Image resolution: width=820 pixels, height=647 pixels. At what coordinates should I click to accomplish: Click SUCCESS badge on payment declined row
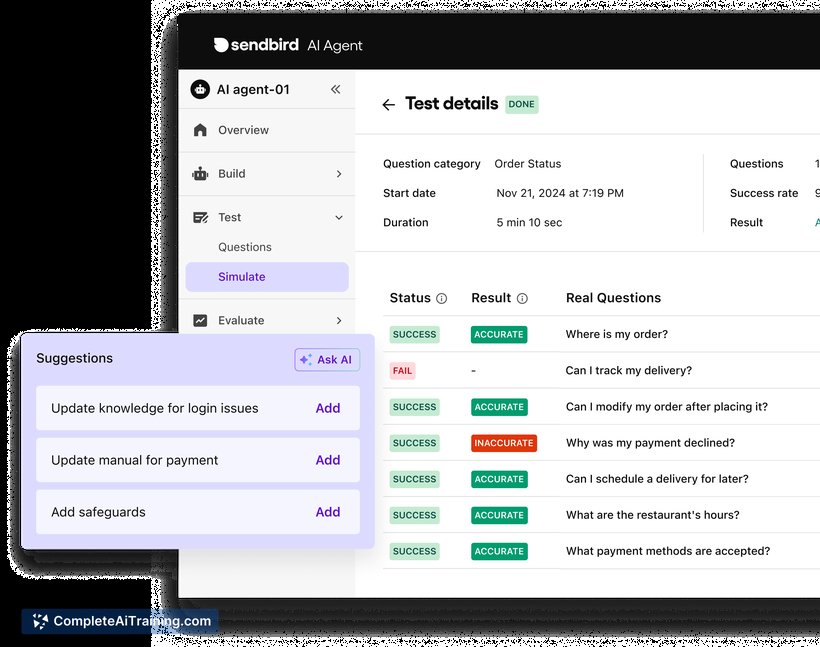coord(414,443)
